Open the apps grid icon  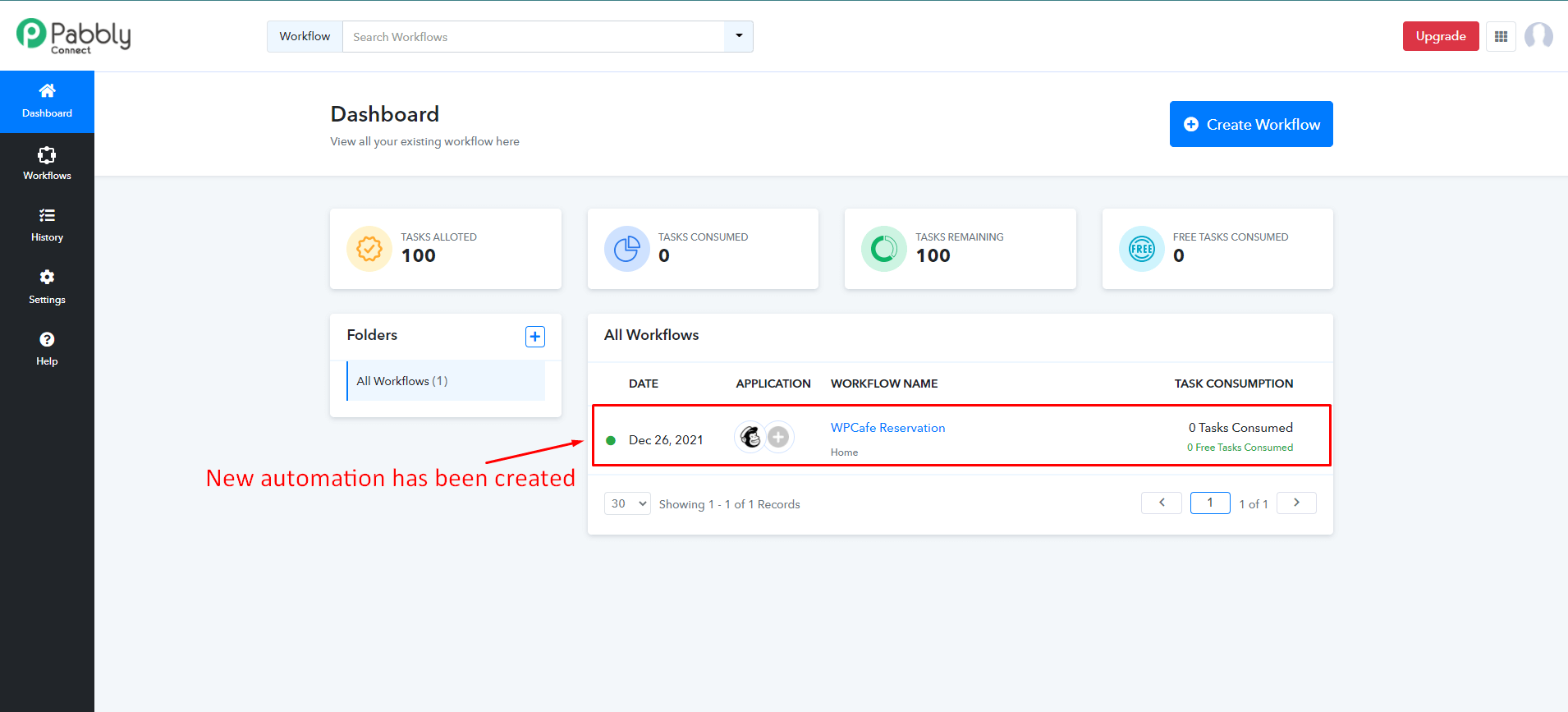[1501, 36]
